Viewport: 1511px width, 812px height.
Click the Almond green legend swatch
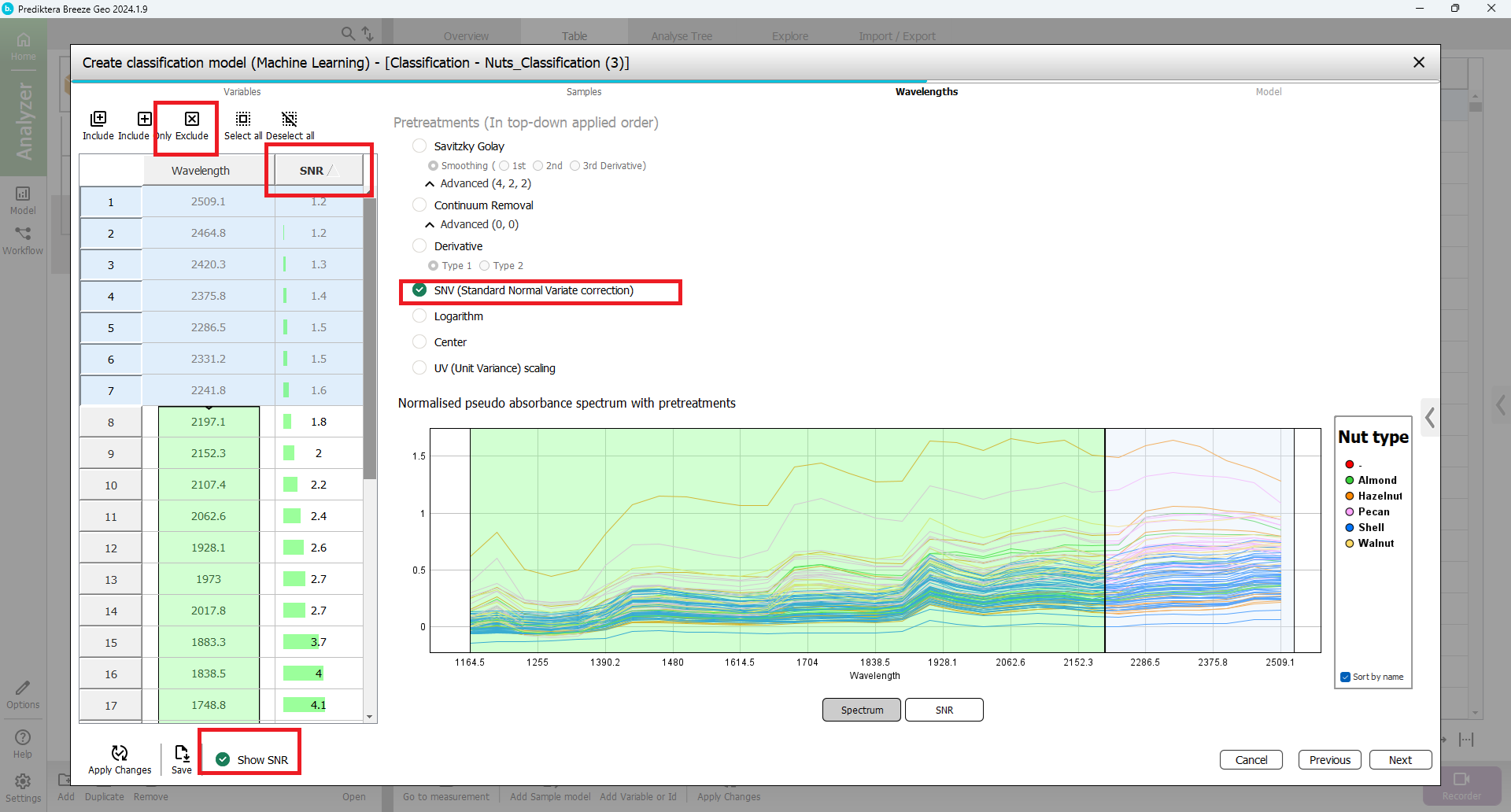tap(1350, 480)
